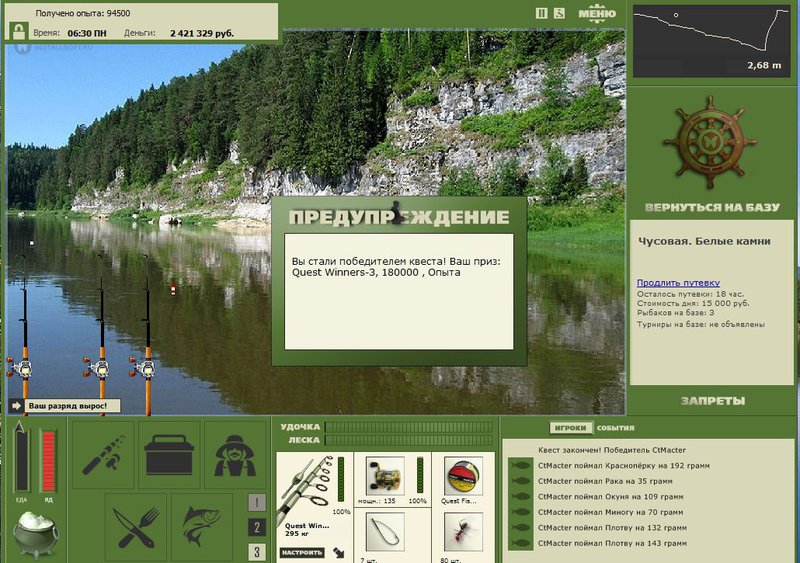The image size is (800, 563).
Task: Click the red-white float on the water
Action: pyautogui.click(x=173, y=289)
